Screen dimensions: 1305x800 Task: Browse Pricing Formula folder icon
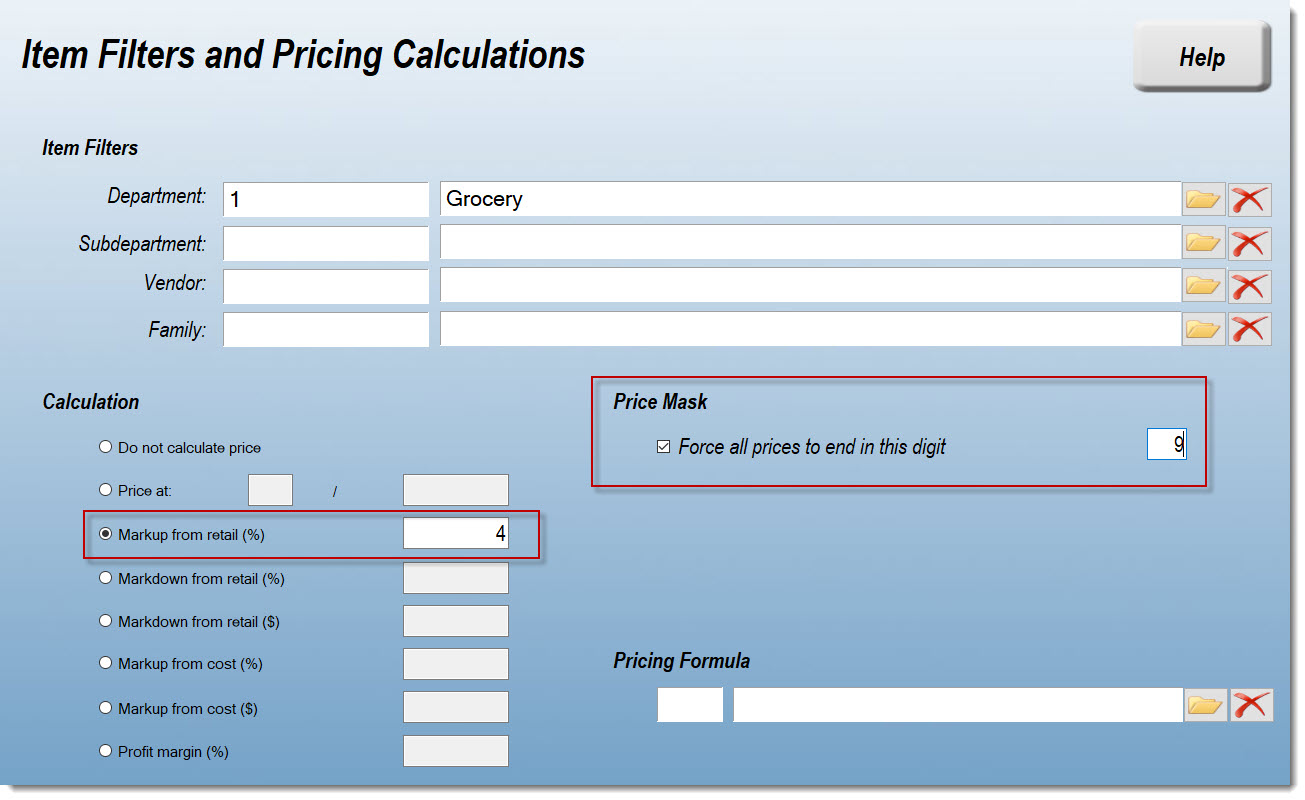(1205, 705)
